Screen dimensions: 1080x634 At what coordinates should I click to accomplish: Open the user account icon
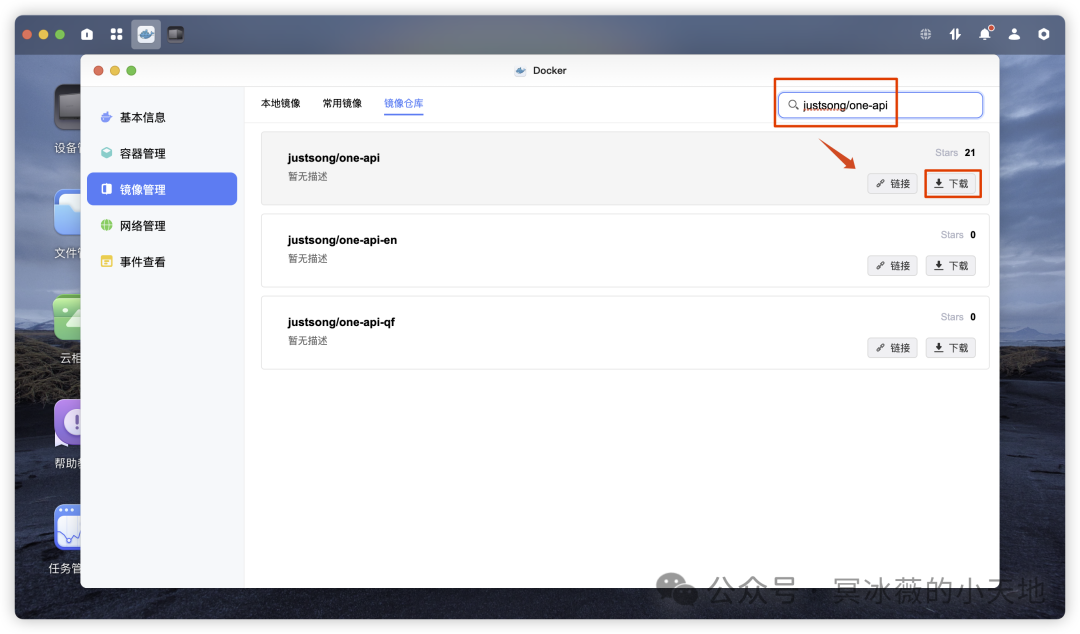tap(1015, 34)
